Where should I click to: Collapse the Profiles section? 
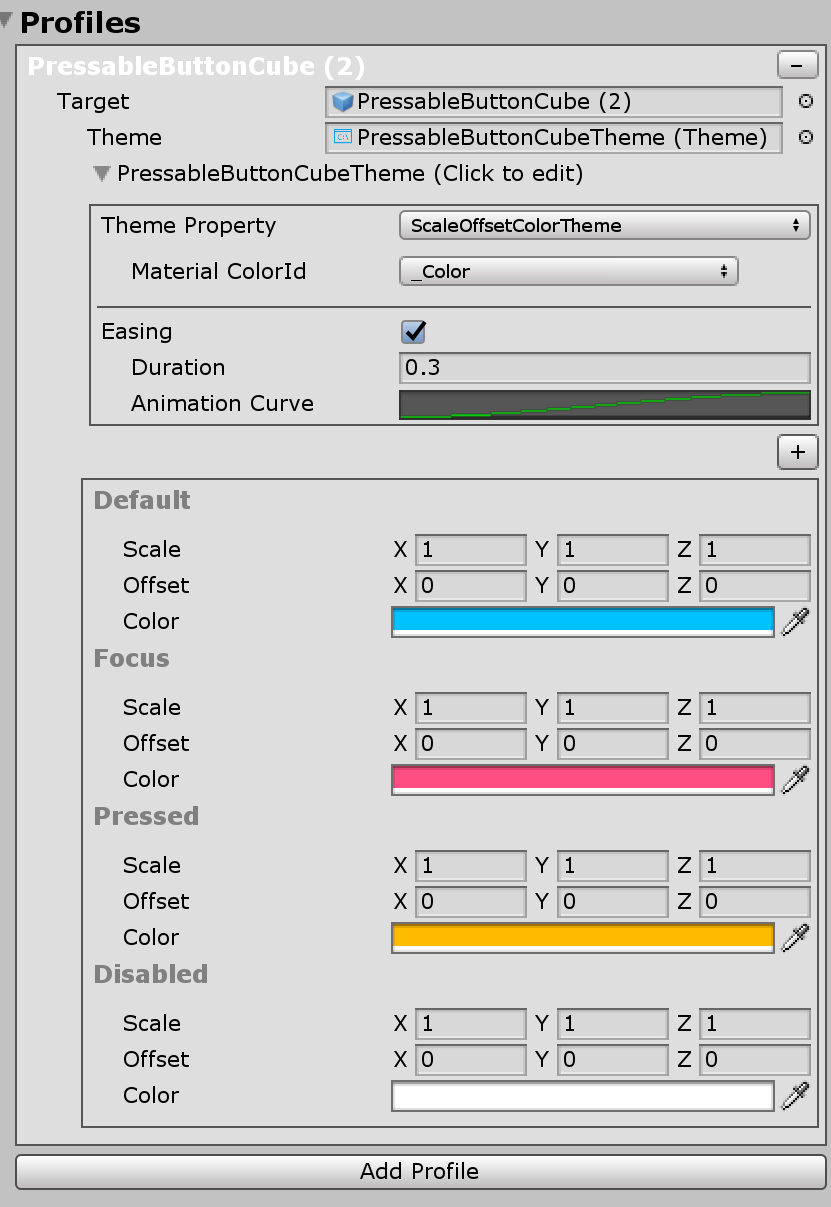[8, 21]
